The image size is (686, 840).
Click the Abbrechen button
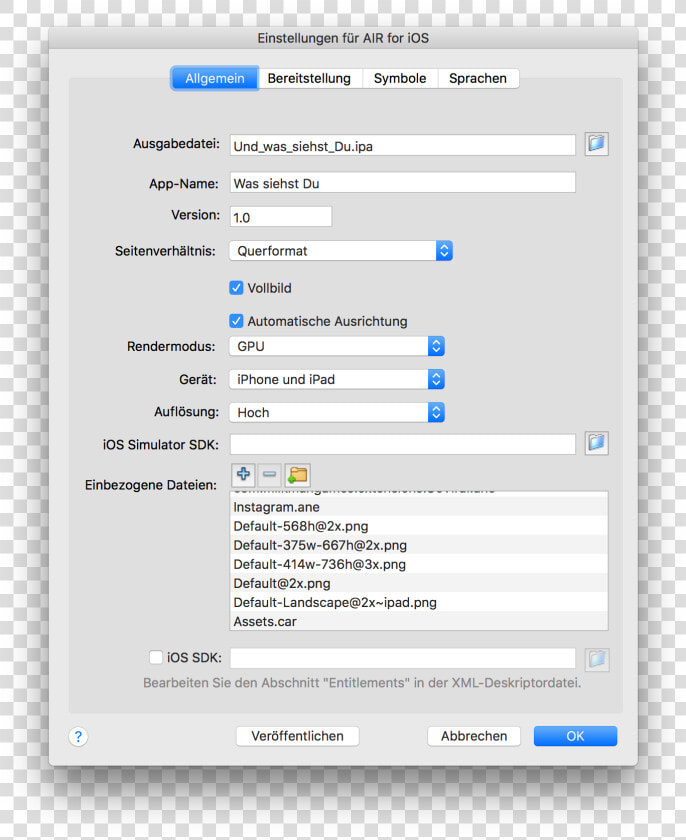[x=474, y=736]
